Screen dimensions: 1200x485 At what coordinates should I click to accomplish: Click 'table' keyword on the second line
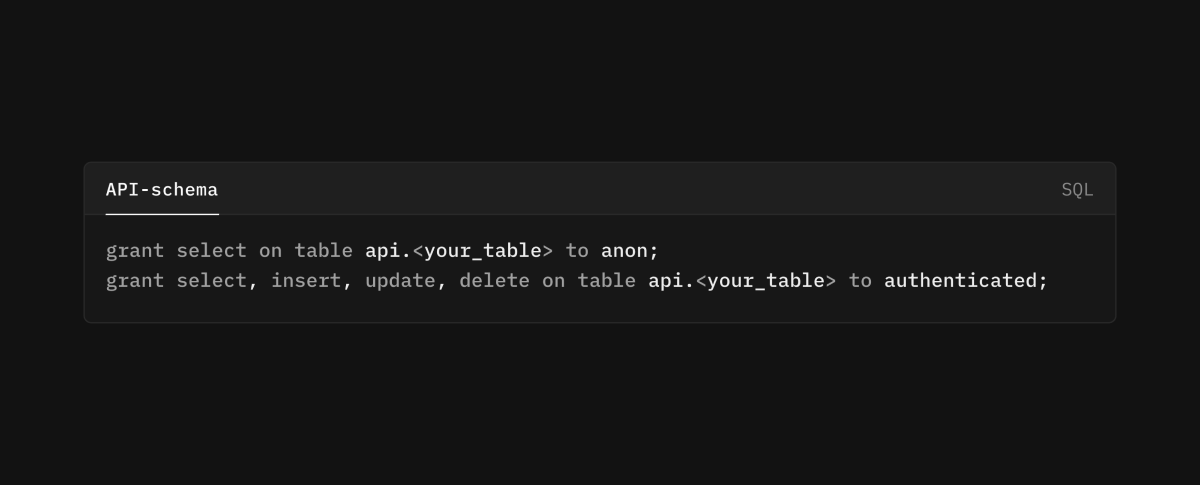(606, 281)
